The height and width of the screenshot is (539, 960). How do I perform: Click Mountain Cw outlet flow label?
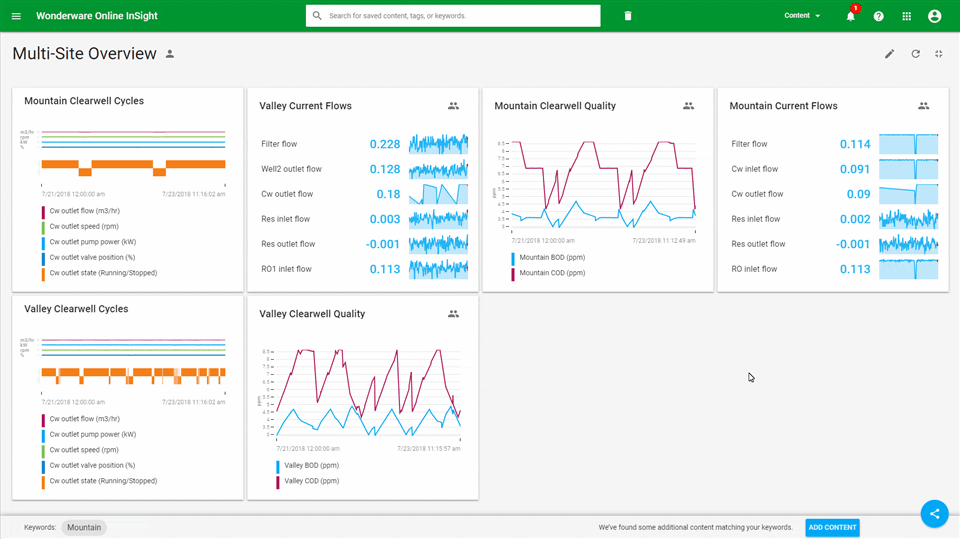coord(757,194)
